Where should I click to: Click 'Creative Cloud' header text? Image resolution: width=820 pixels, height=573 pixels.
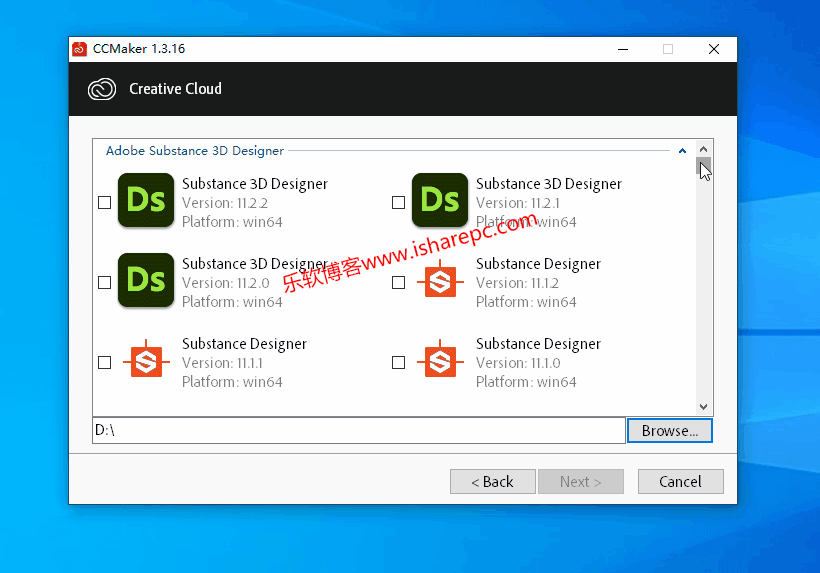tap(175, 89)
